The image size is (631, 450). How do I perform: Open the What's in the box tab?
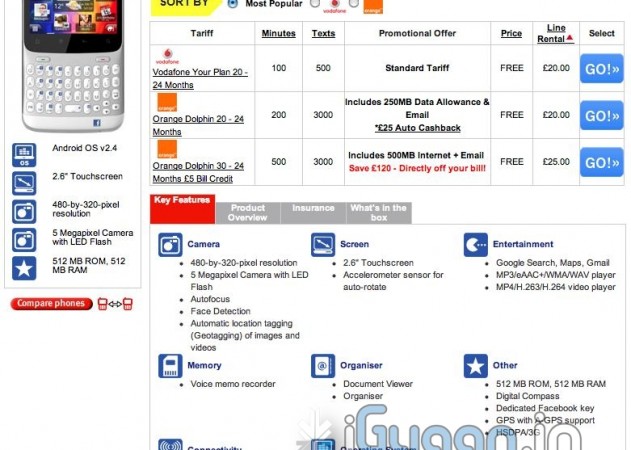(x=377, y=212)
